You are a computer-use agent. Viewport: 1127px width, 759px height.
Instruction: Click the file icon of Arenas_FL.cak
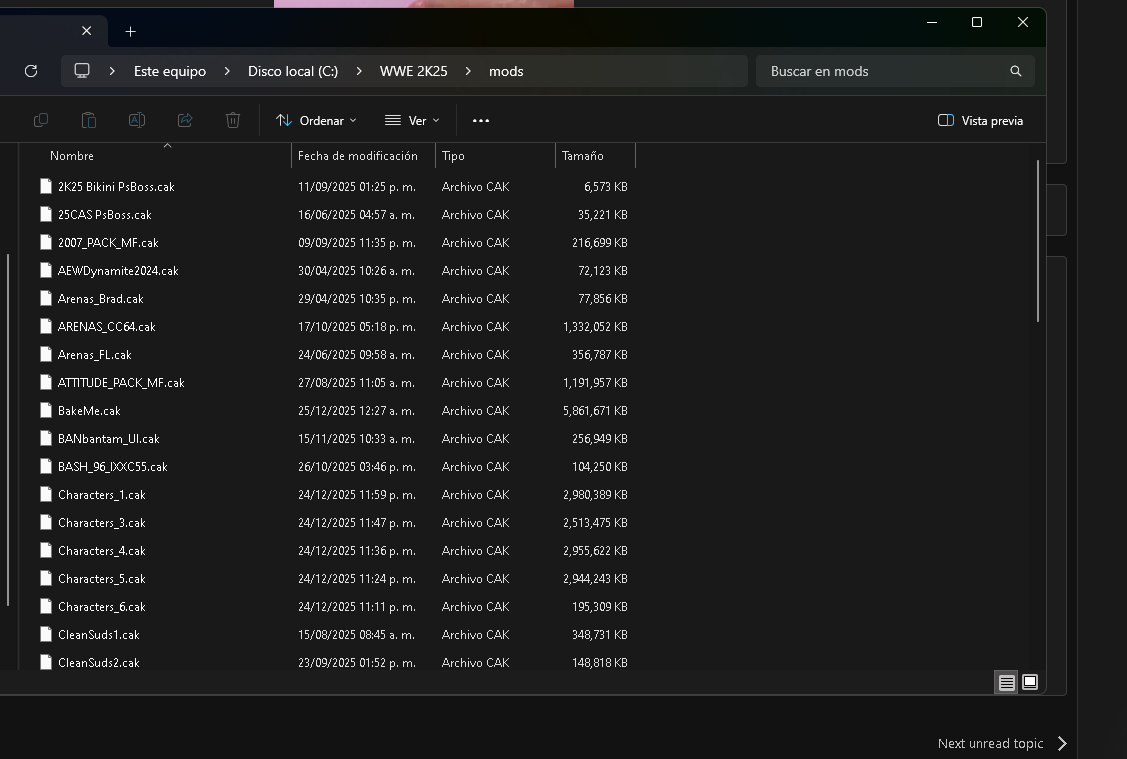click(46, 354)
